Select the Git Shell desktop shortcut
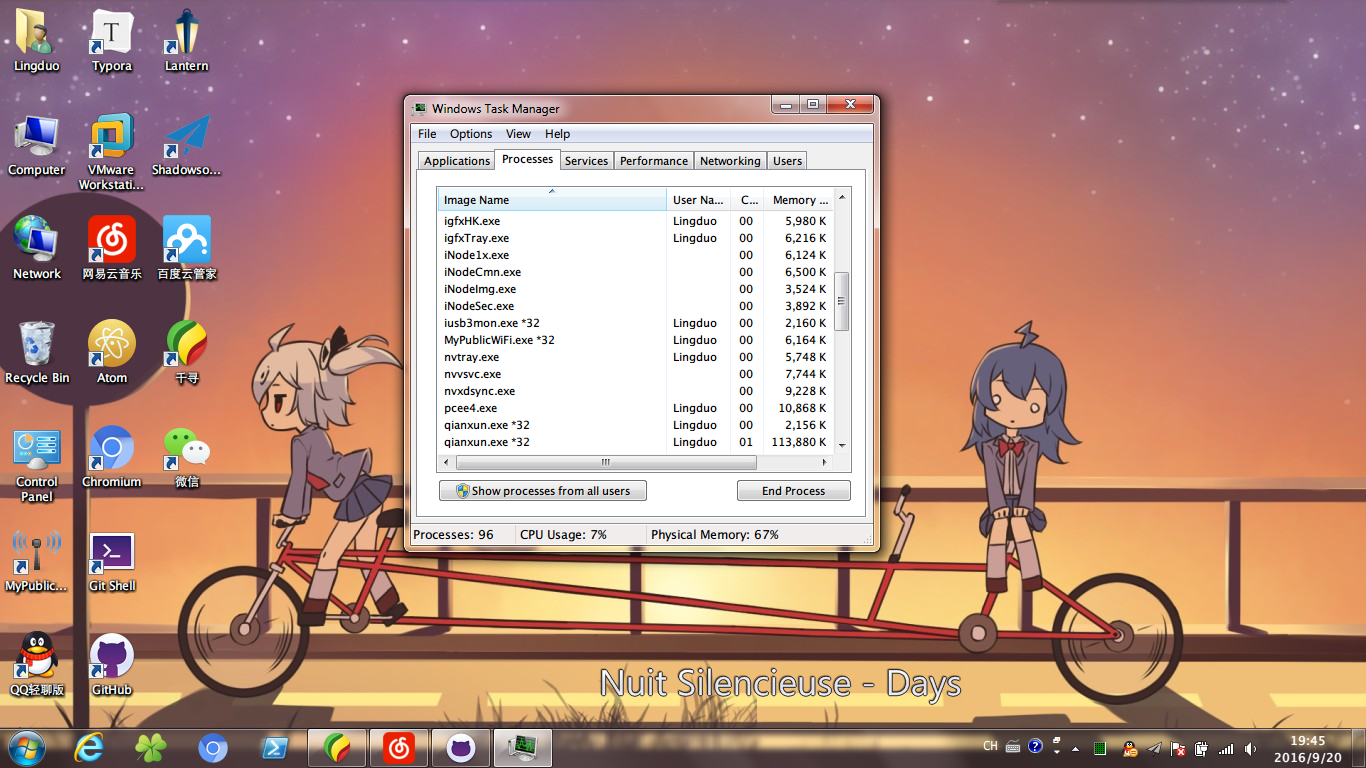1366x768 pixels. pyautogui.click(x=112, y=561)
